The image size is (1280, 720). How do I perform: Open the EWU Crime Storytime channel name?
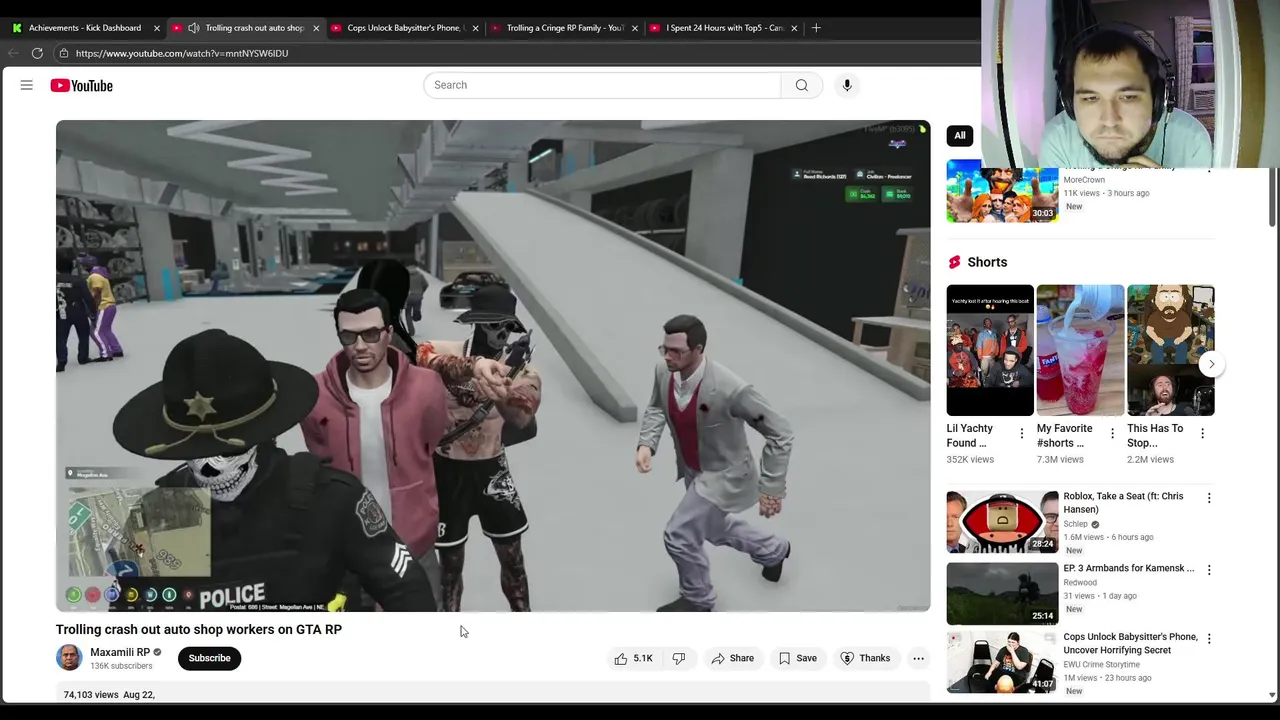tap(1101, 664)
